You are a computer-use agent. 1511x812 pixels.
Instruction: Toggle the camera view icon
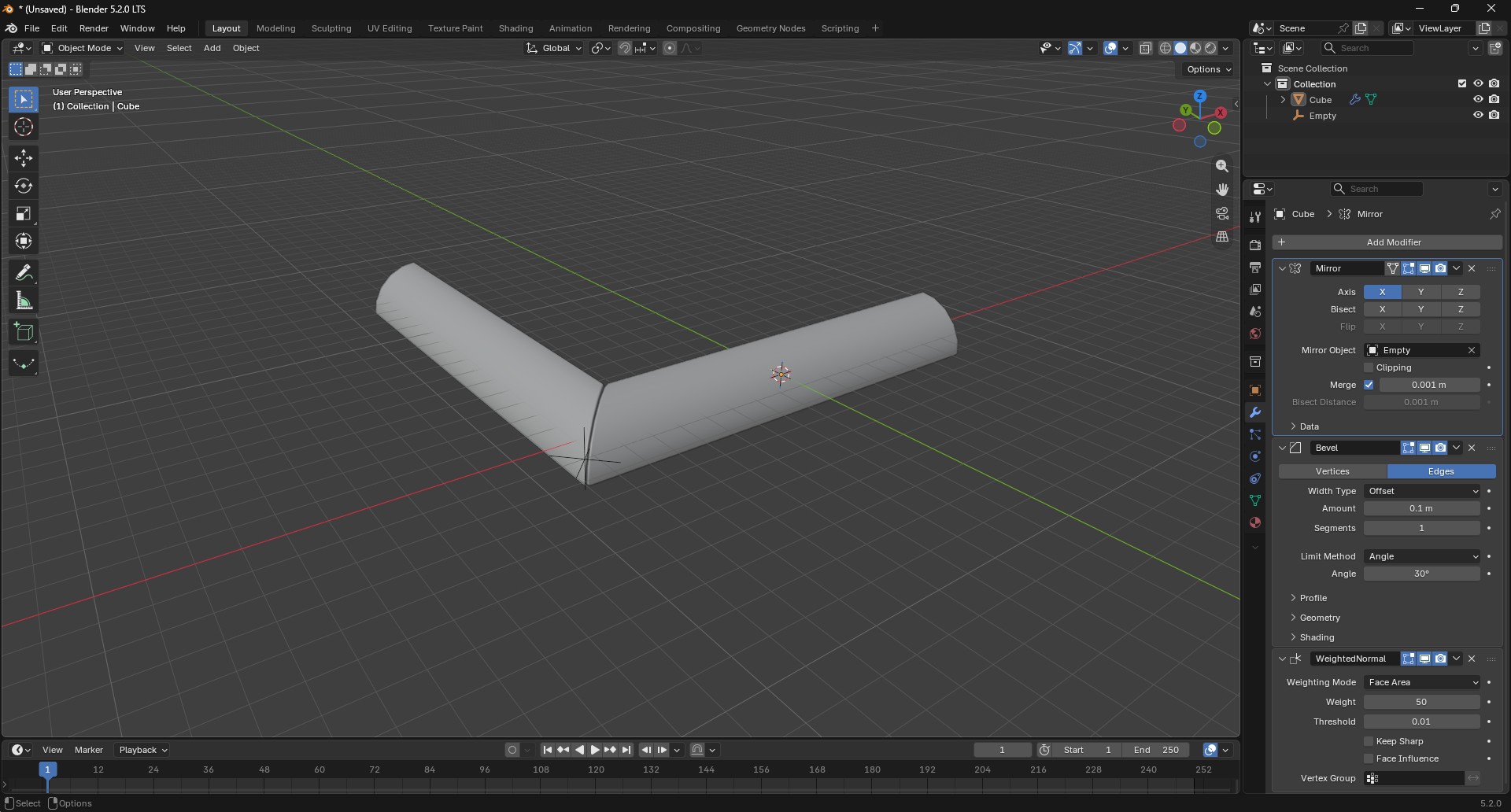(x=1222, y=213)
